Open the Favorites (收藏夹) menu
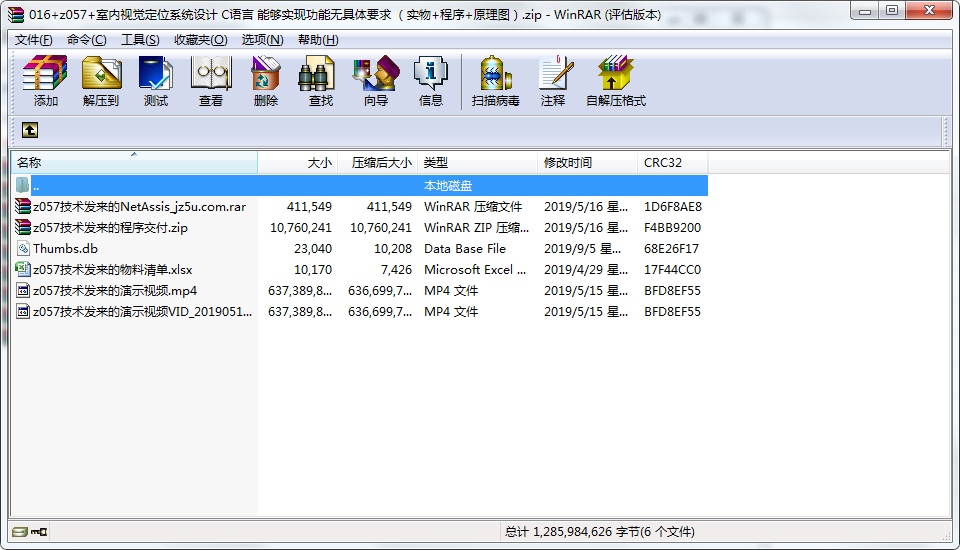Viewport: 960px width, 550px height. click(200, 40)
